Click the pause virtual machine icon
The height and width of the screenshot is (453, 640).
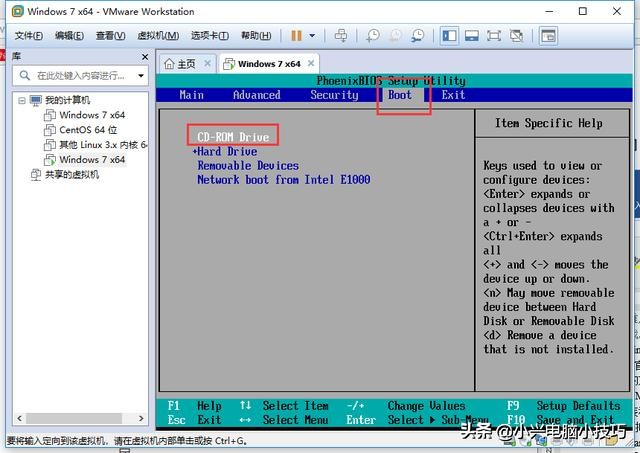click(x=296, y=36)
